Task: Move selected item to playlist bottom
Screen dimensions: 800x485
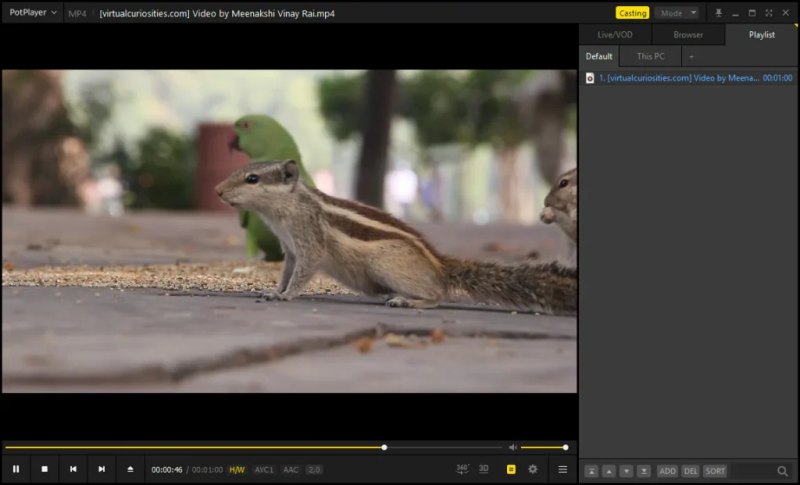Action: (643, 471)
